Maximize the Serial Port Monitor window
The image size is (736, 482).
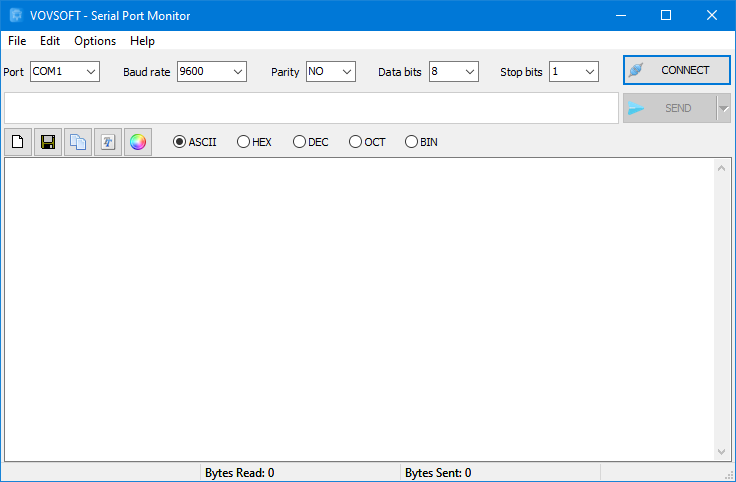pyautogui.click(x=666, y=15)
